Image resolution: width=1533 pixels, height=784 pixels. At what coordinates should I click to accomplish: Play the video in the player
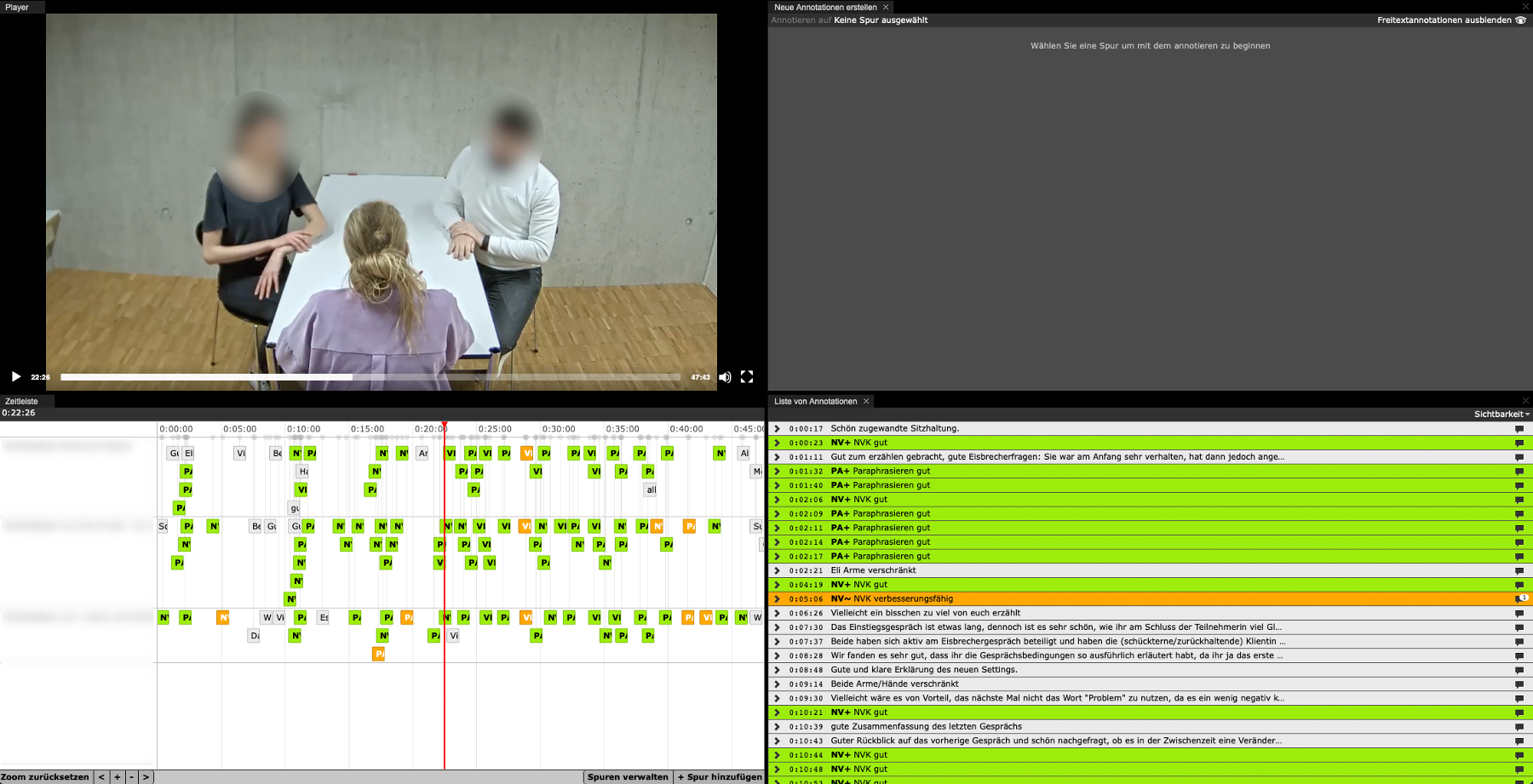(16, 377)
